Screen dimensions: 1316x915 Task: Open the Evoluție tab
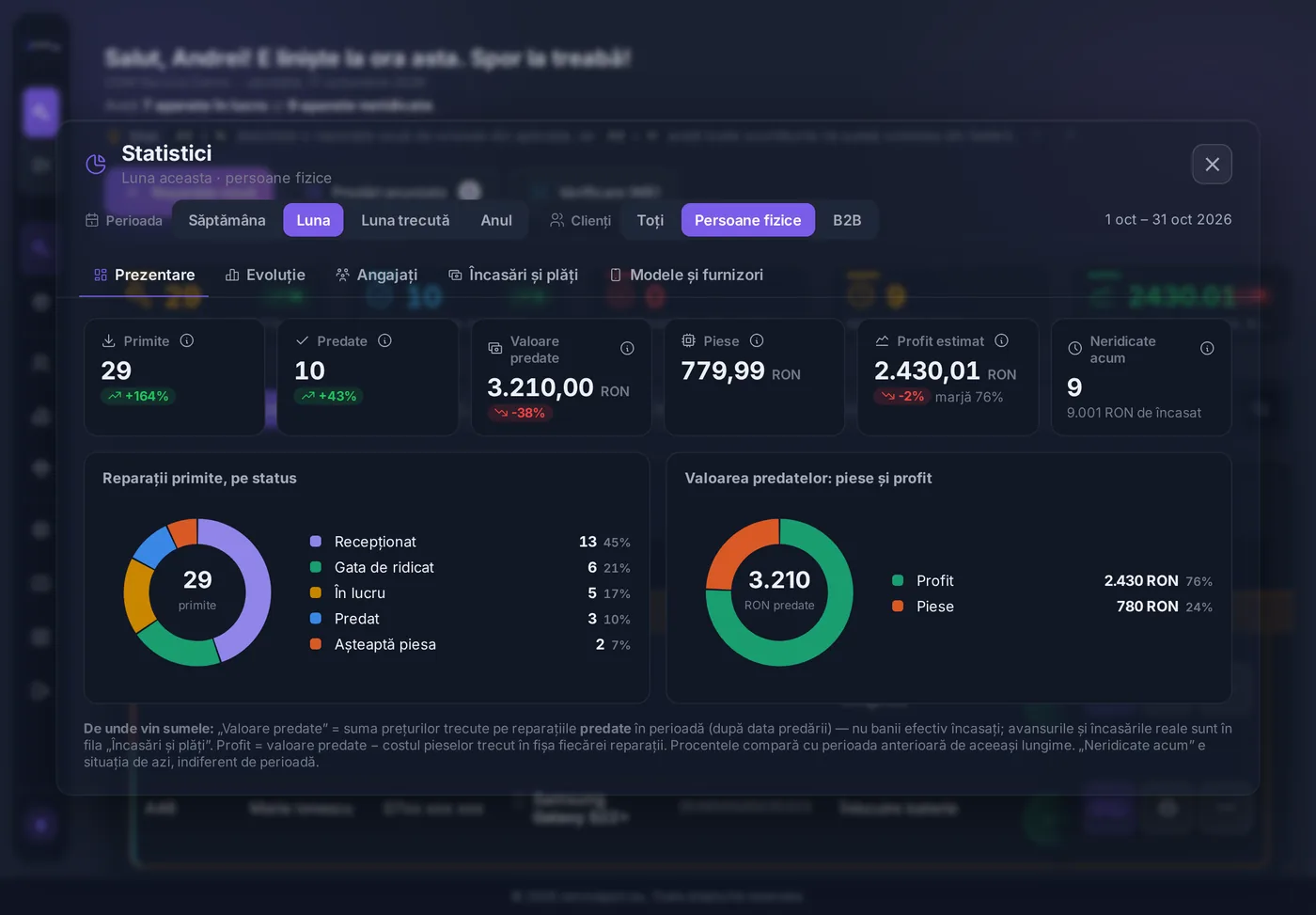pyautogui.click(x=265, y=275)
